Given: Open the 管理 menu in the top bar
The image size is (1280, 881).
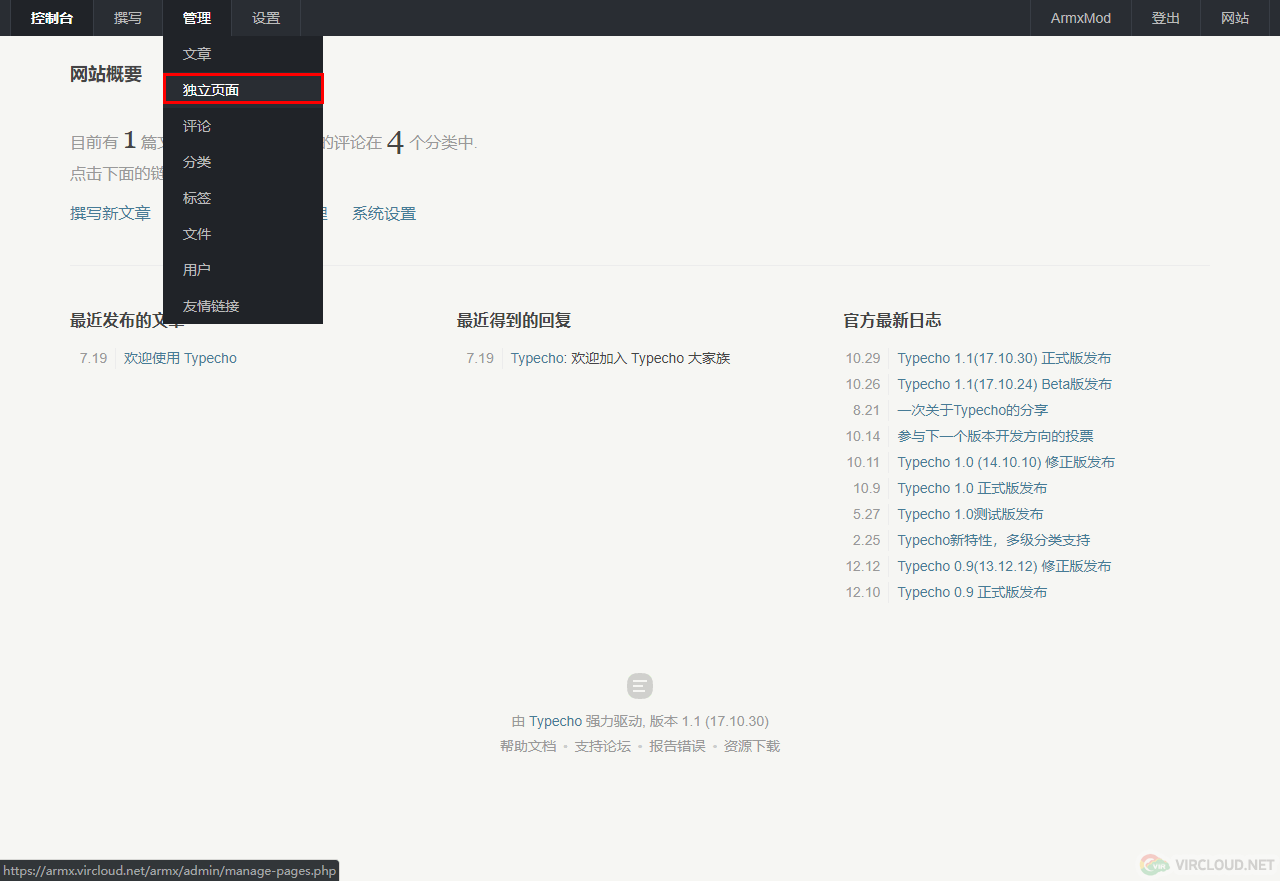Looking at the screenshot, I should click(197, 18).
